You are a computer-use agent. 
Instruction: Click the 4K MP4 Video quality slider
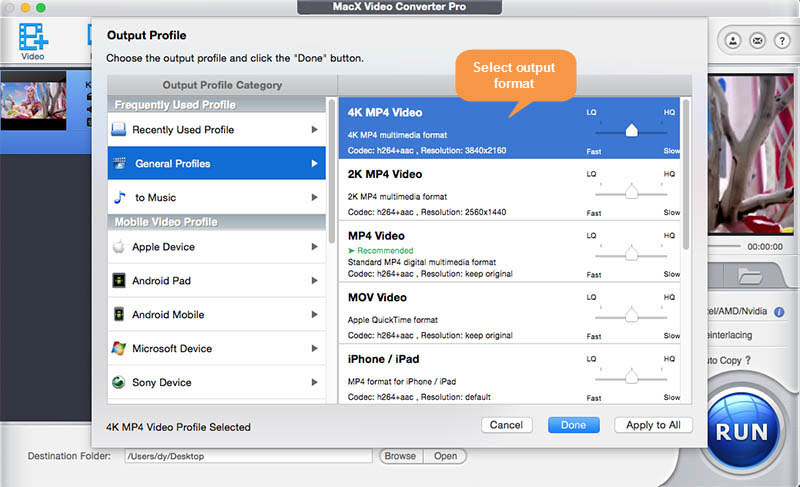(x=632, y=131)
